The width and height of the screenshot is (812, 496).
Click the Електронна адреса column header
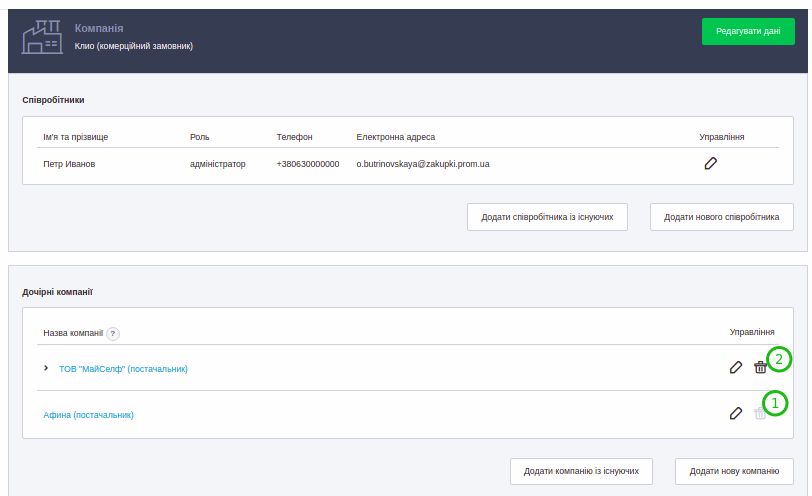(x=395, y=137)
